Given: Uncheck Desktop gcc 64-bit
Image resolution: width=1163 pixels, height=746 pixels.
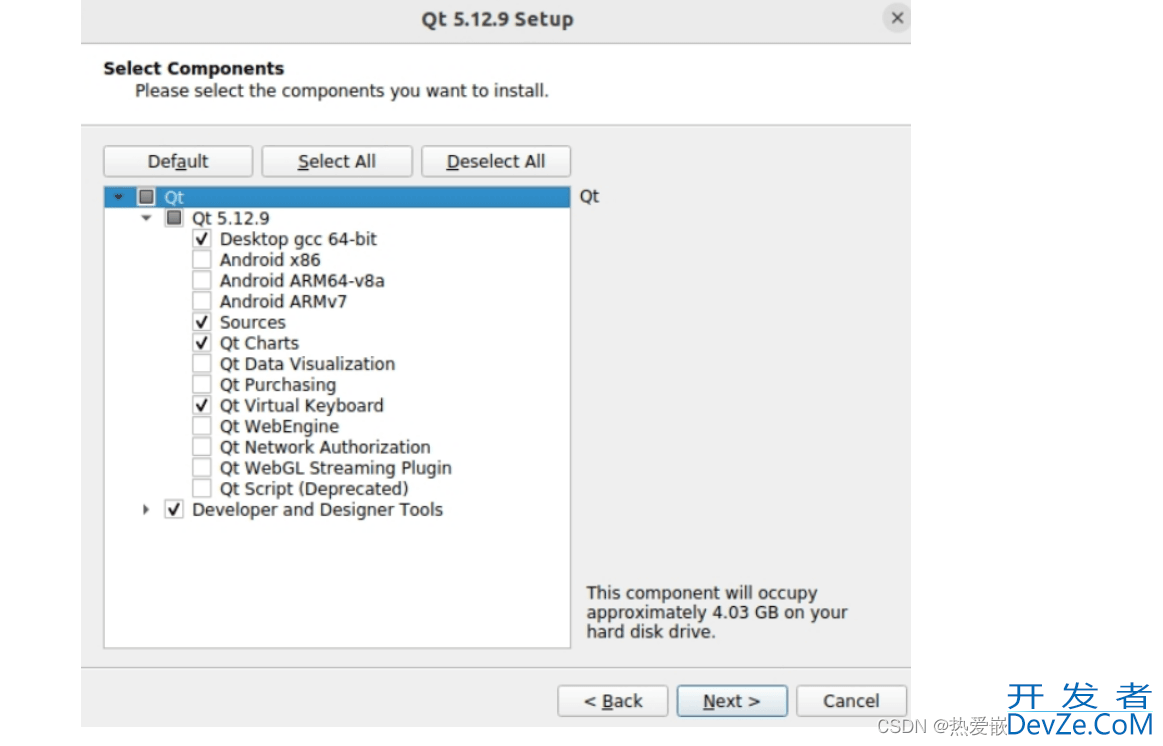Looking at the screenshot, I should point(201,239).
